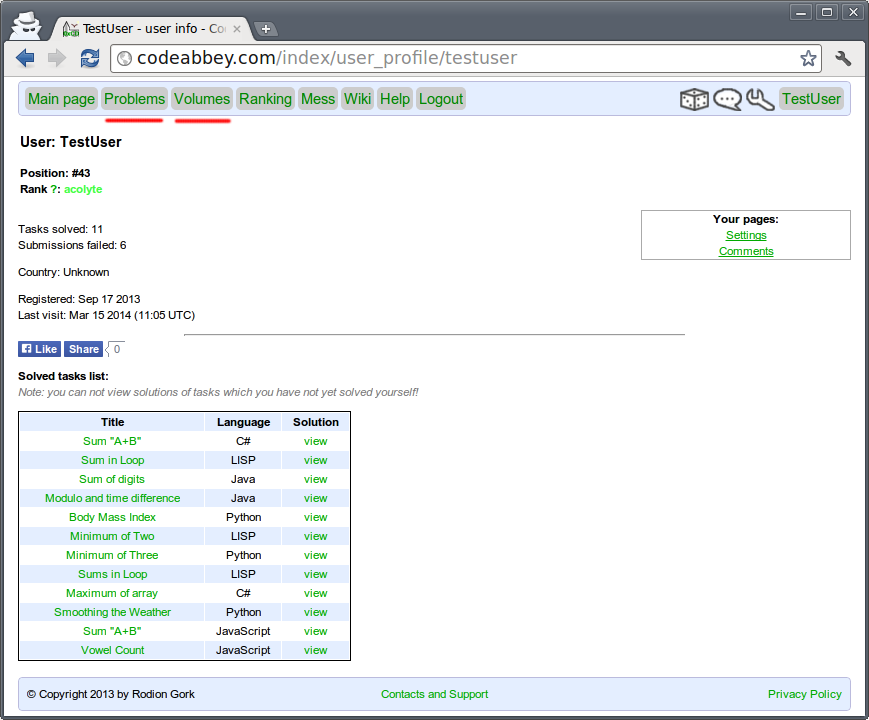Click Logout in the navigation bar
Image resolution: width=869 pixels, height=720 pixels.
pos(440,99)
